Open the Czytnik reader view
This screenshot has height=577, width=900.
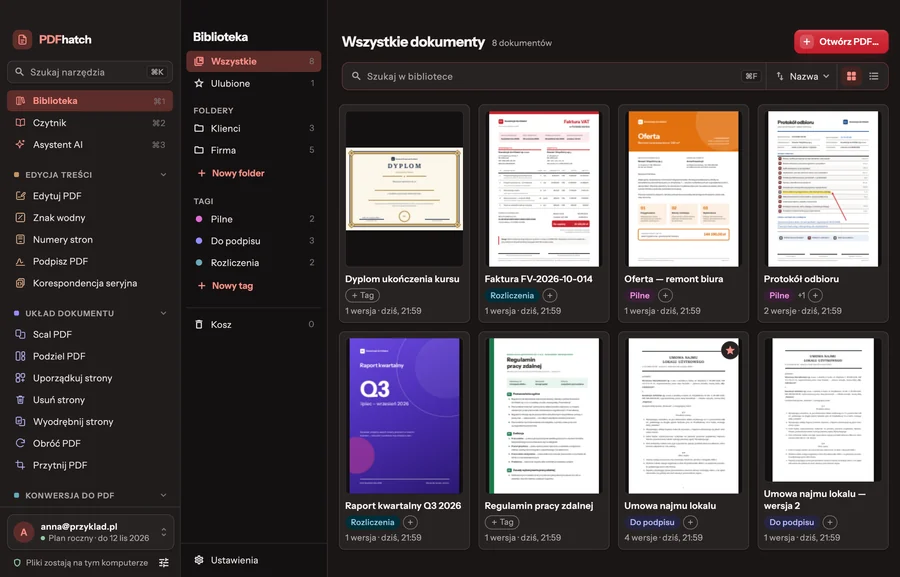tap(90, 123)
